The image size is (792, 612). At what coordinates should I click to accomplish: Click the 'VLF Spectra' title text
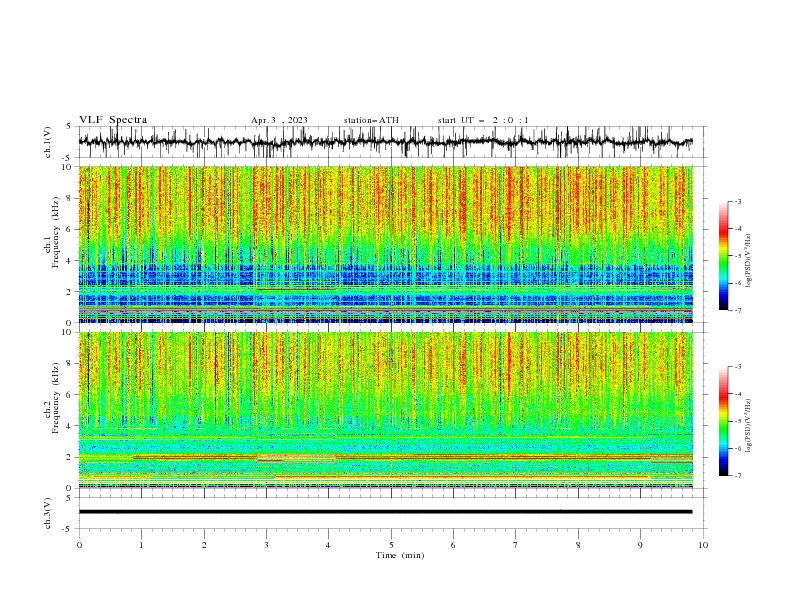click(113, 120)
